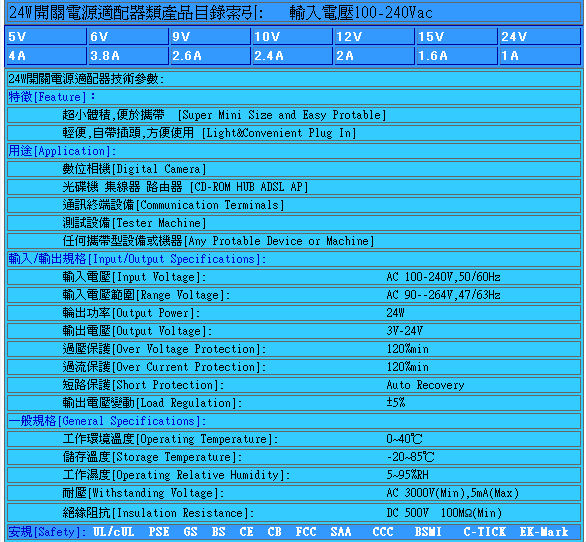Click the 4A current cell
Image resolution: width=586 pixels, height=542 pixels.
point(46,56)
